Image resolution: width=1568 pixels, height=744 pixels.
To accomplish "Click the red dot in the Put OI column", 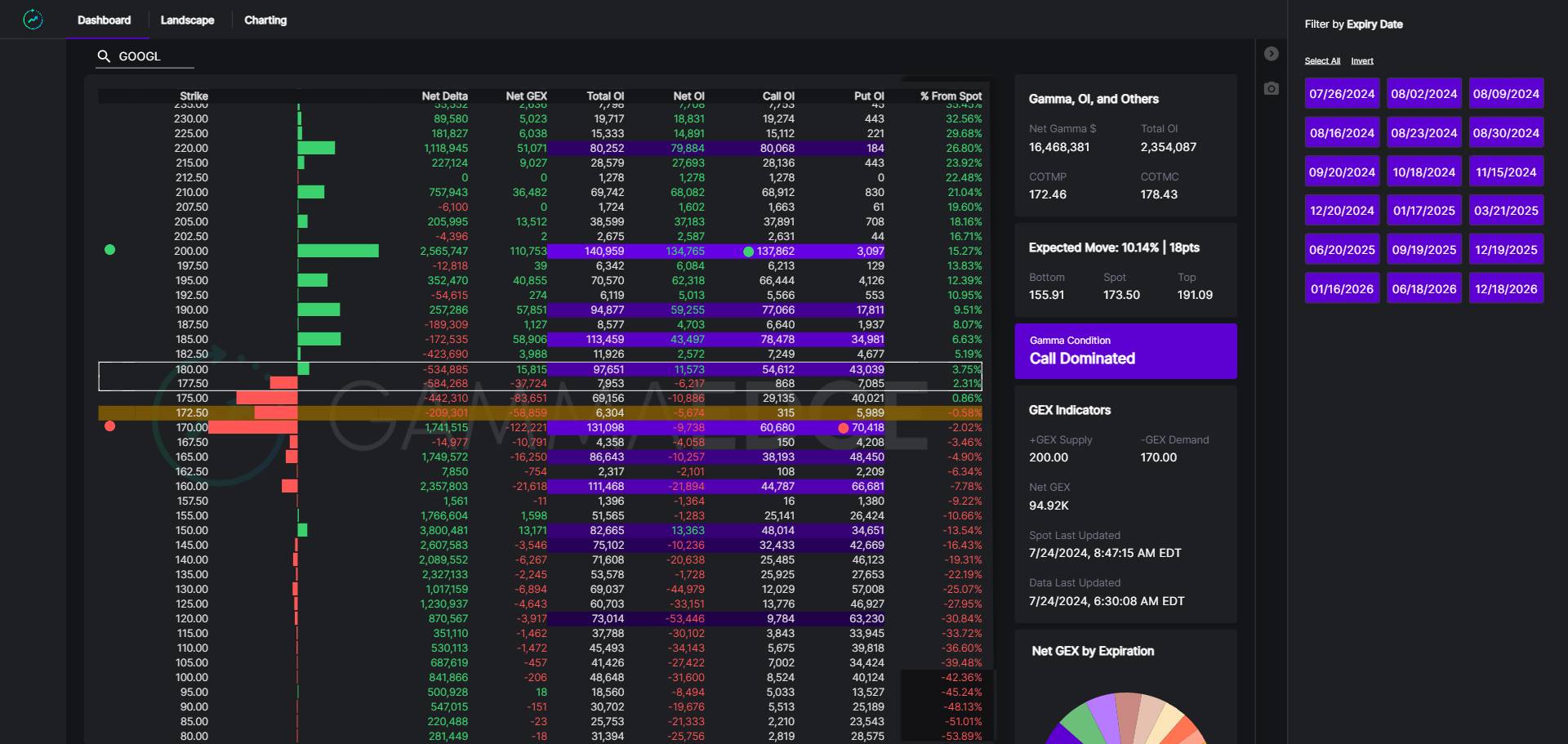I will click(x=843, y=428).
